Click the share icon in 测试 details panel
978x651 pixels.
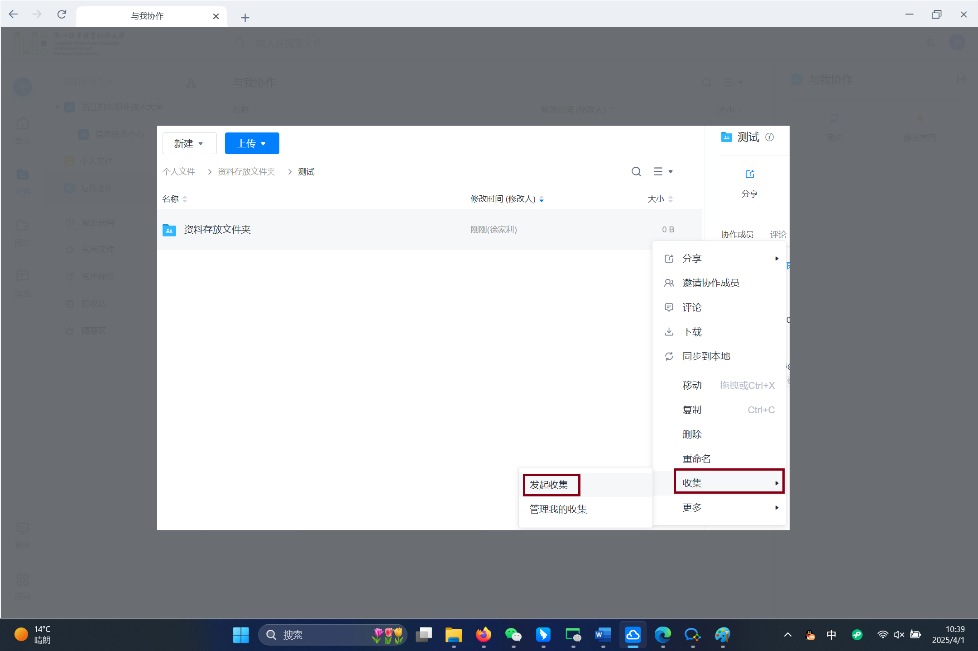click(x=750, y=174)
